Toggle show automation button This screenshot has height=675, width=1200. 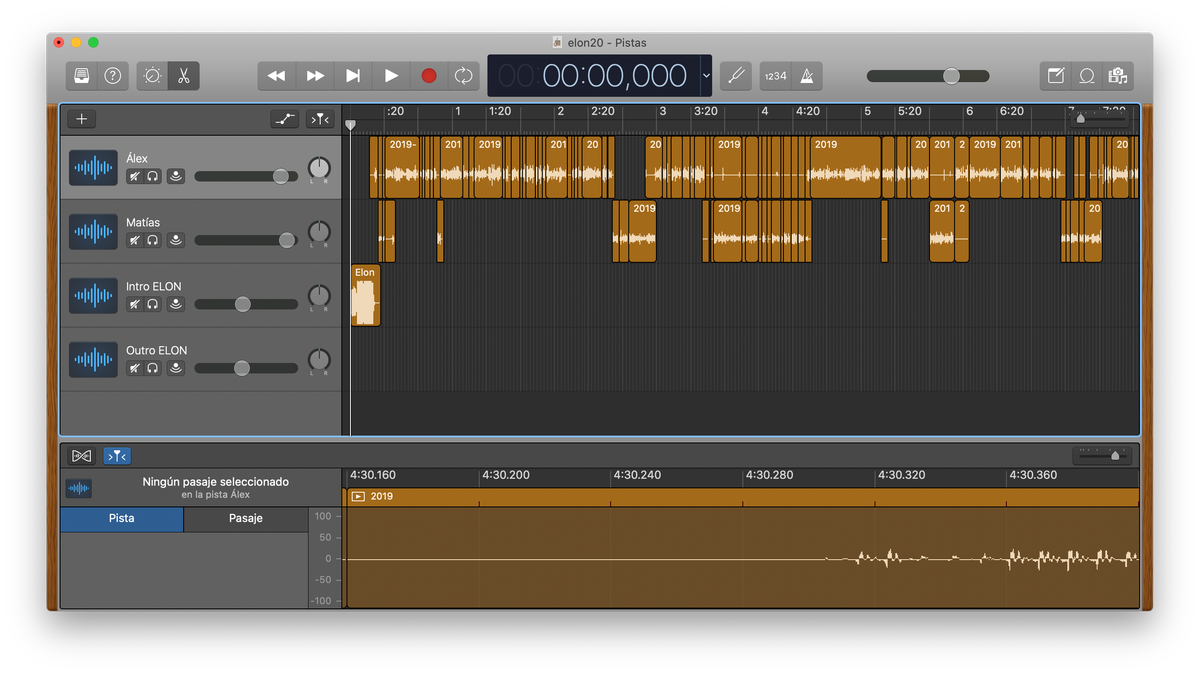pyautogui.click(x=285, y=119)
